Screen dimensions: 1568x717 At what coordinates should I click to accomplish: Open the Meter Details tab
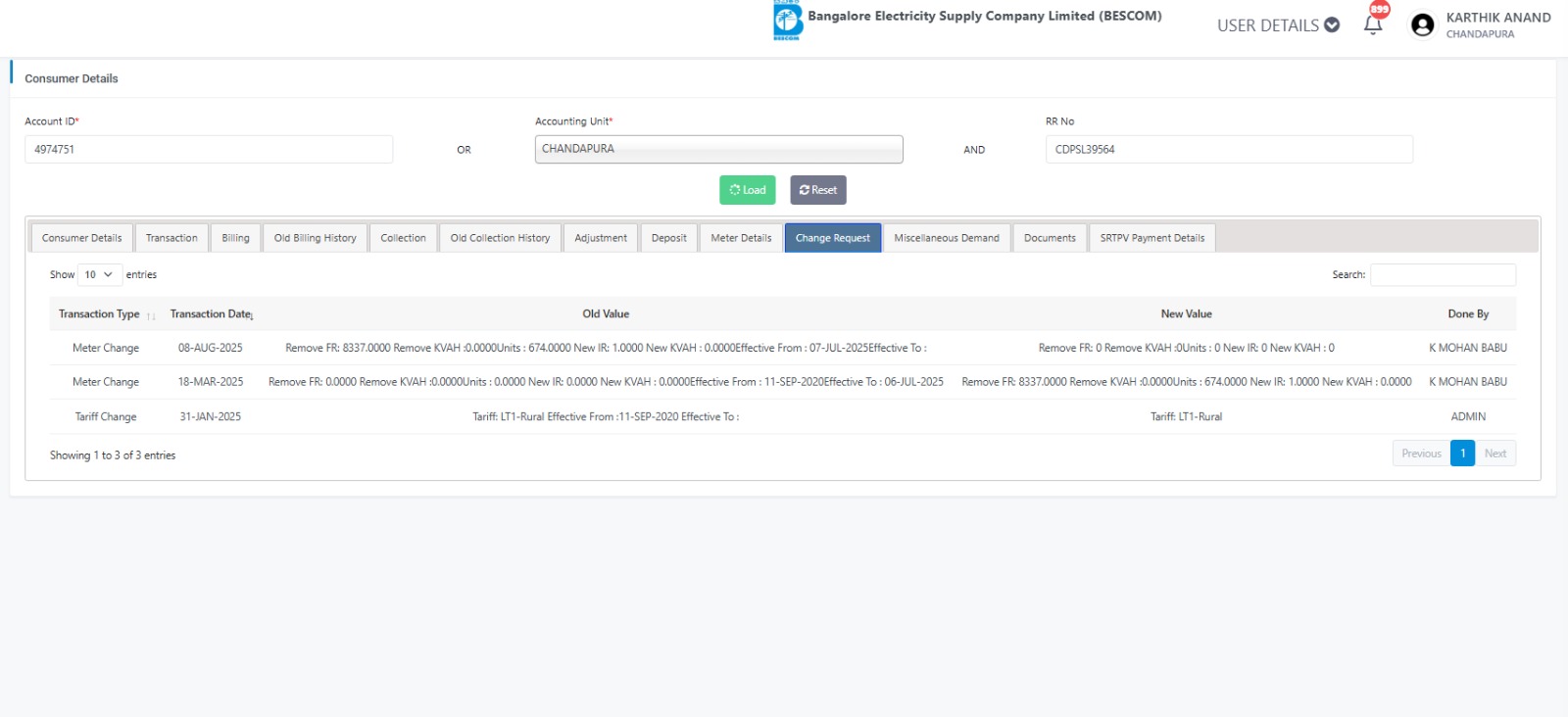(x=741, y=238)
